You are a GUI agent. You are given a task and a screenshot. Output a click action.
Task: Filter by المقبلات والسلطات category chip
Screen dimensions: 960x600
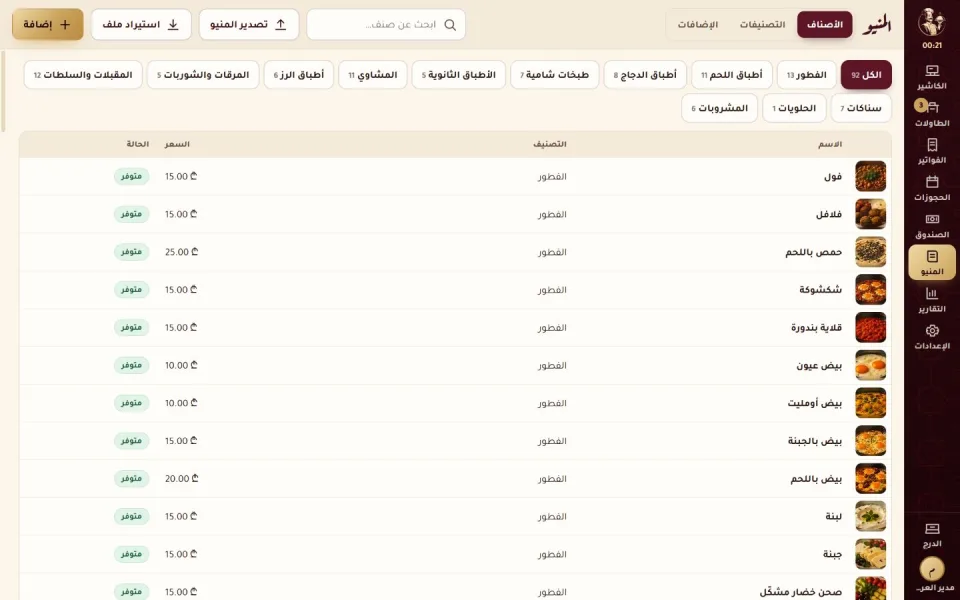[83, 75]
